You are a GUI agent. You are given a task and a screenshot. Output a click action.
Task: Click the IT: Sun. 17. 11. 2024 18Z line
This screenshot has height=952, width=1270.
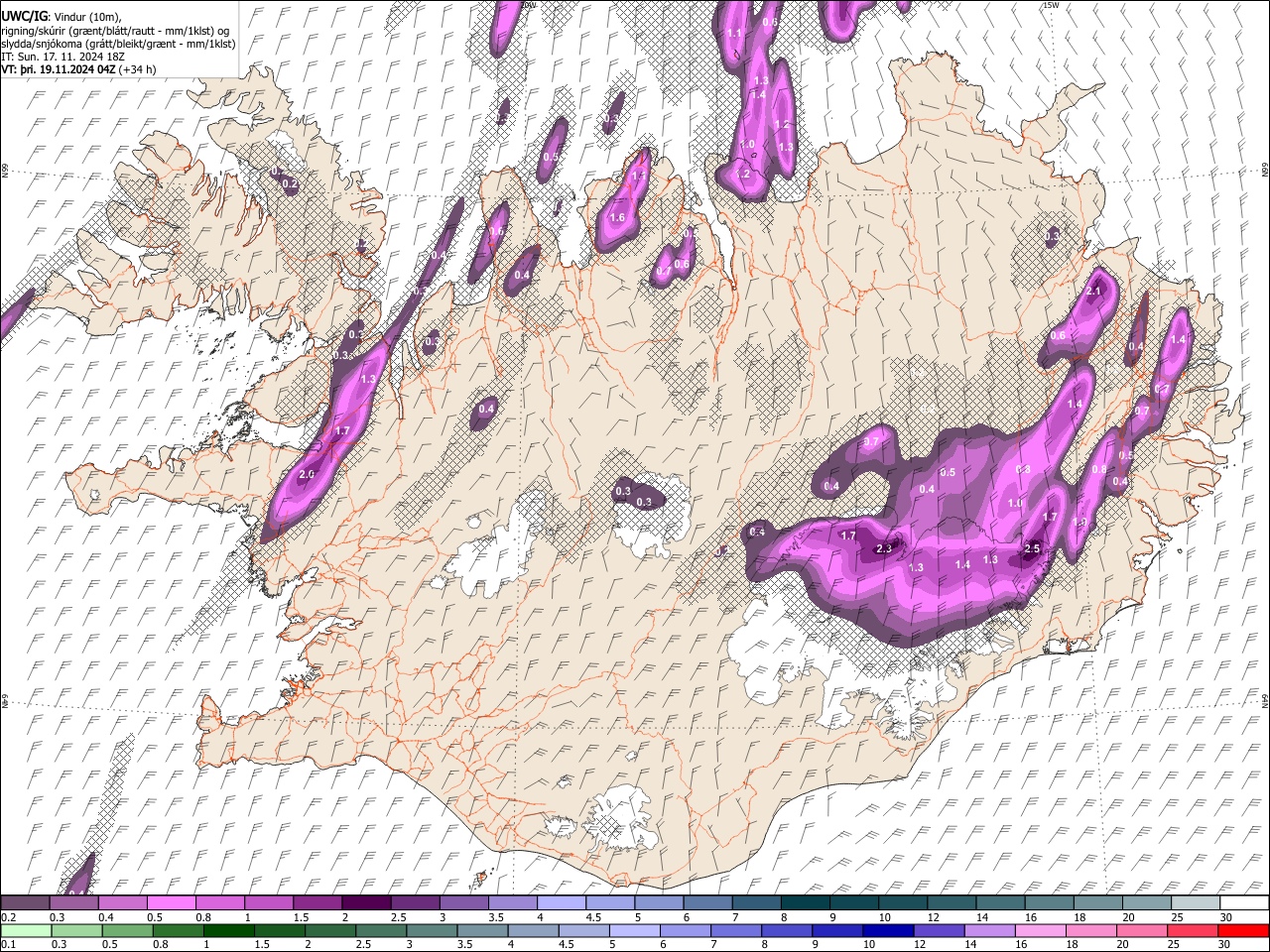click(x=63, y=57)
